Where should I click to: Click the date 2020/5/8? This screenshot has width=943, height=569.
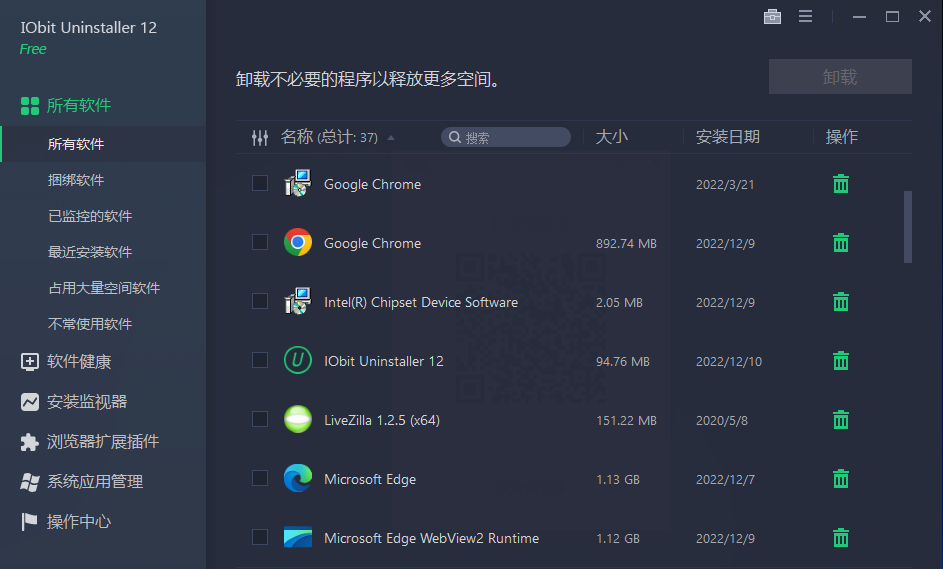point(722,420)
